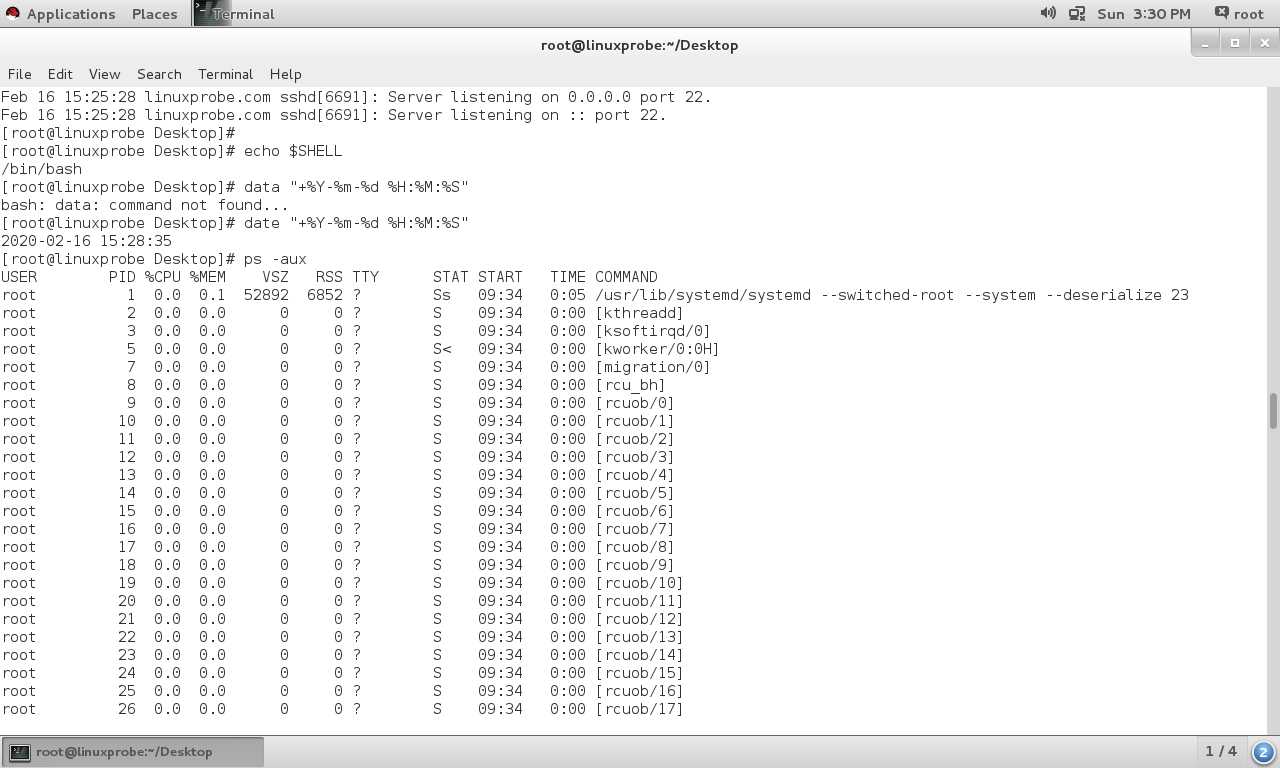This screenshot has width=1280, height=768.
Task: Click the [kthreadd] process name
Action: [640, 313]
